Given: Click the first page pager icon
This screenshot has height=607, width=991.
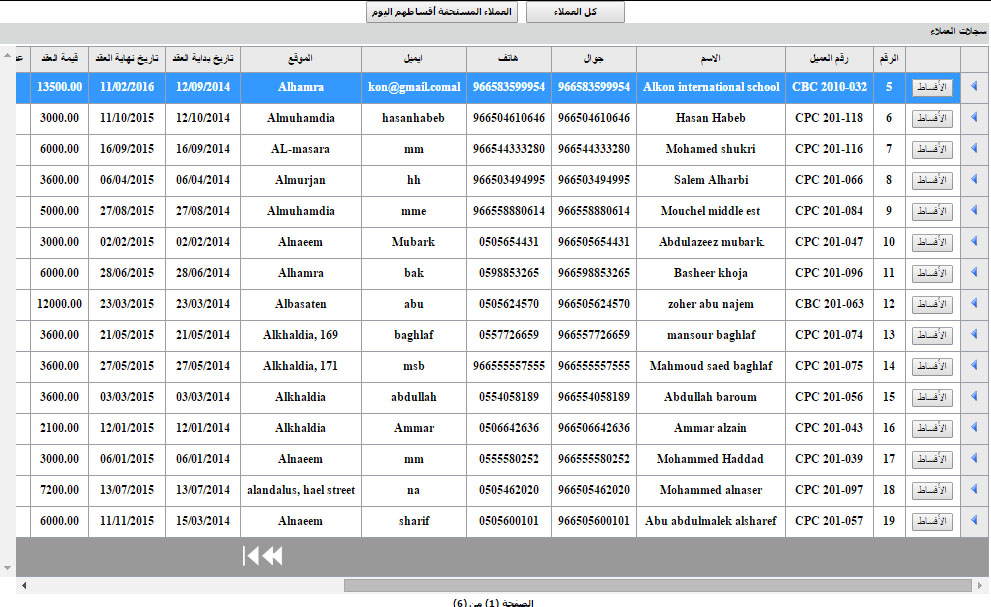Looking at the screenshot, I should pos(250,556).
